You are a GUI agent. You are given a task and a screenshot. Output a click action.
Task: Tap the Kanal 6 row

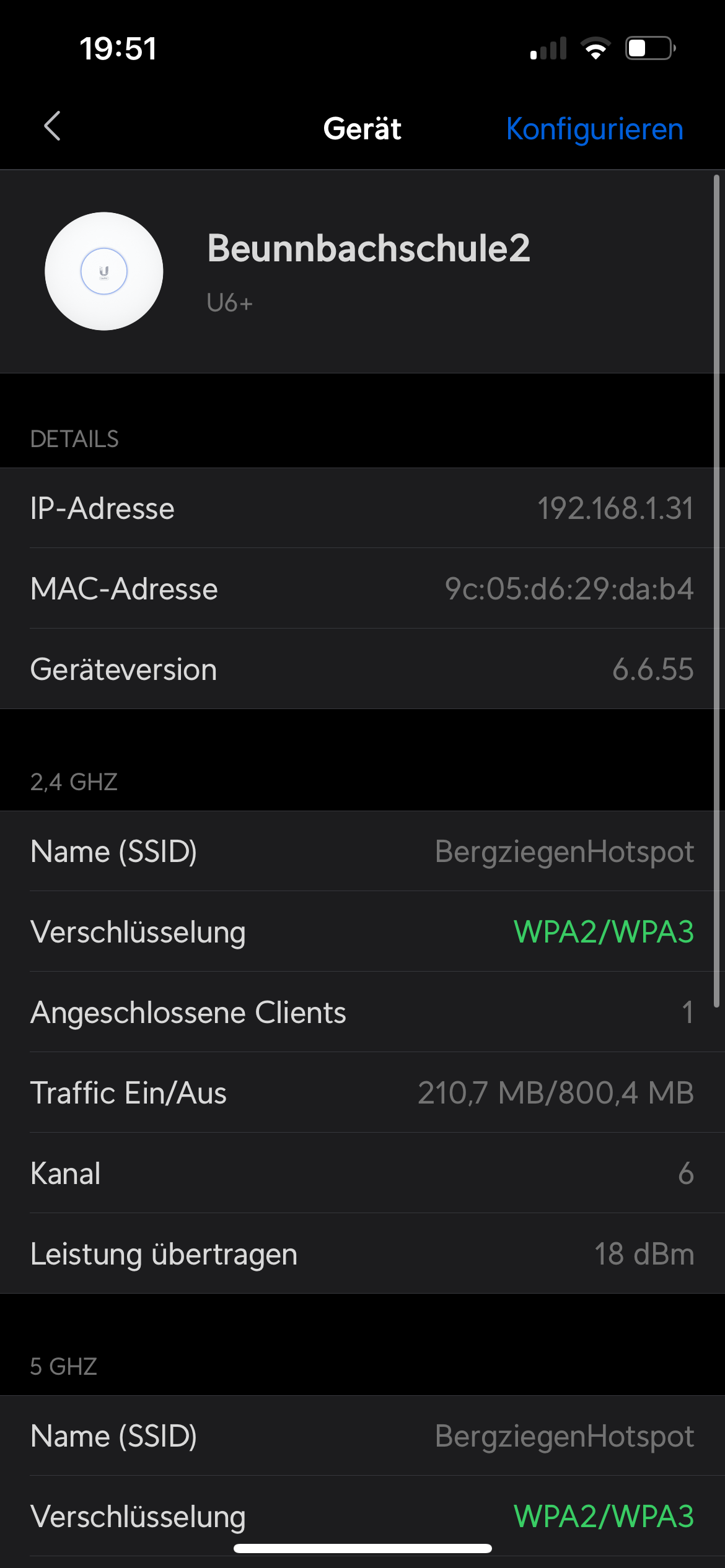click(x=362, y=1174)
